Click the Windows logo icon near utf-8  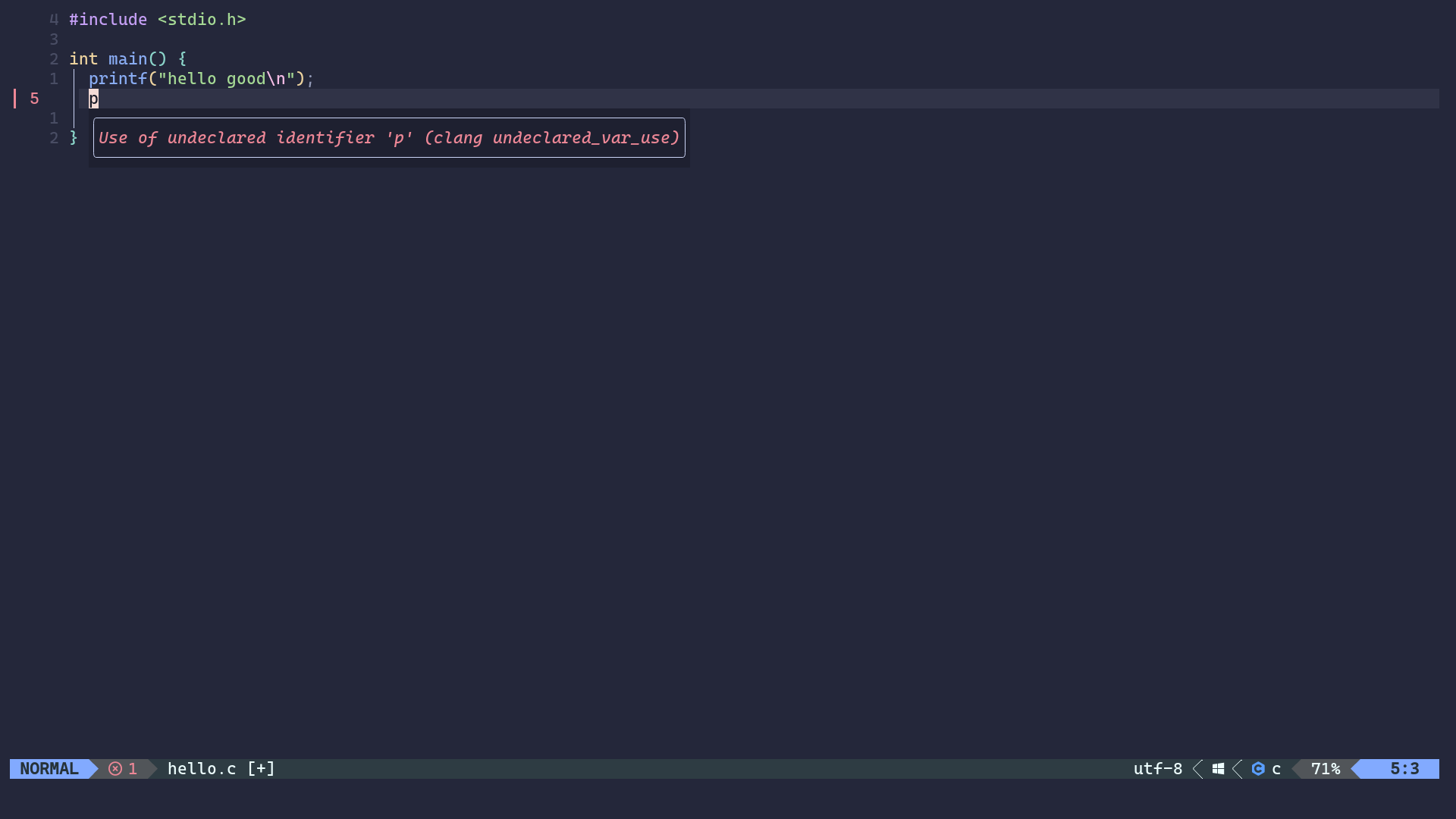tap(1219, 769)
